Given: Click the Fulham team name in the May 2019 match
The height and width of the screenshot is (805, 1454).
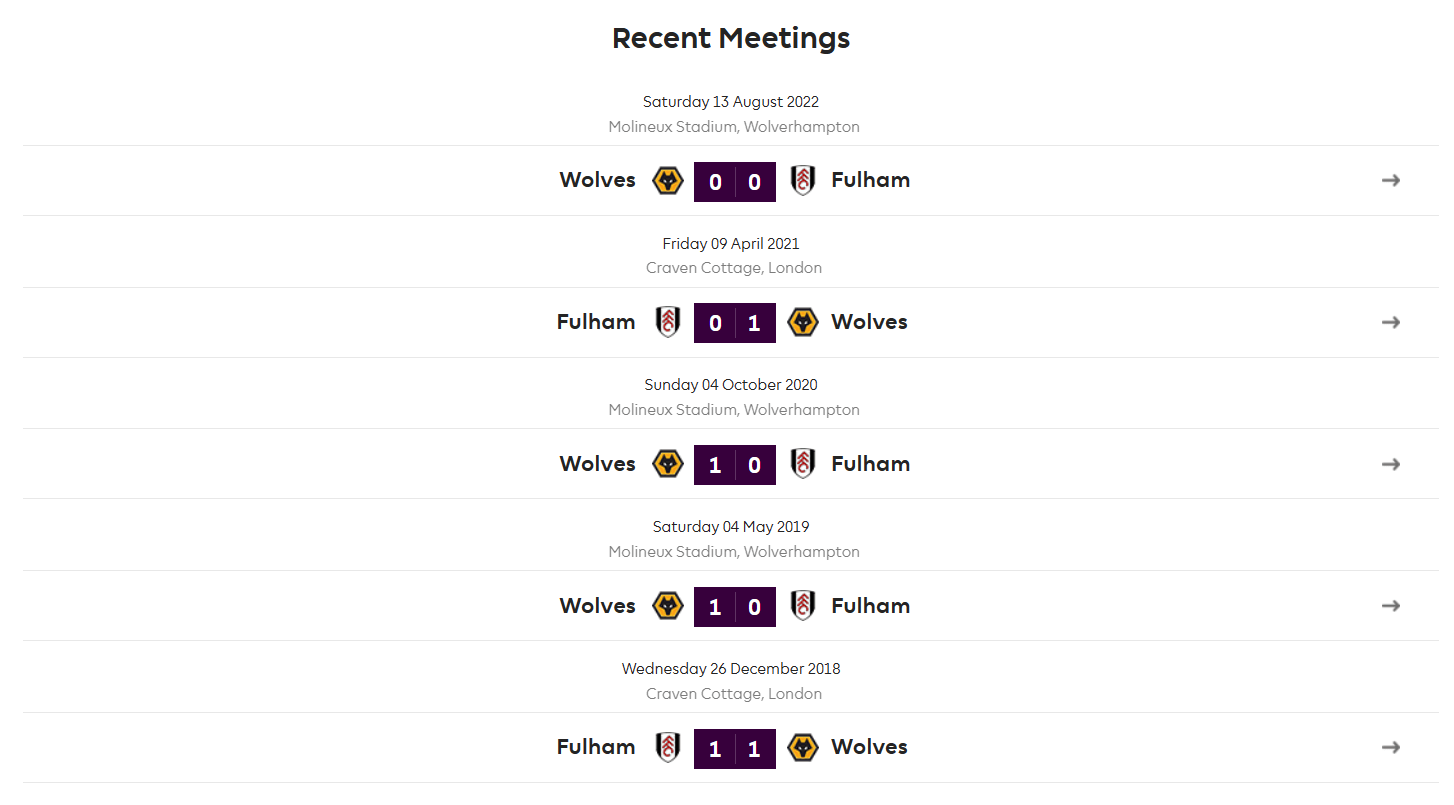Looking at the screenshot, I should pyautogui.click(x=870, y=606).
